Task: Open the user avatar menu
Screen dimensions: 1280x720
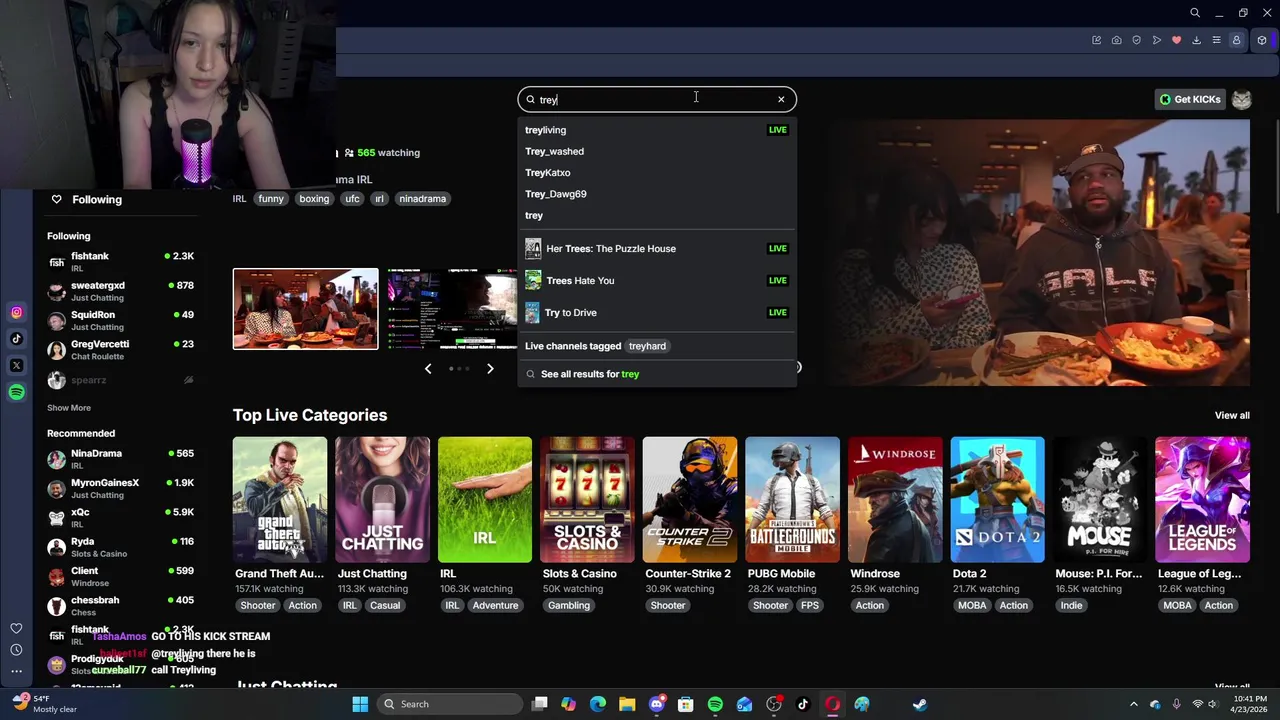Action: tap(1241, 99)
